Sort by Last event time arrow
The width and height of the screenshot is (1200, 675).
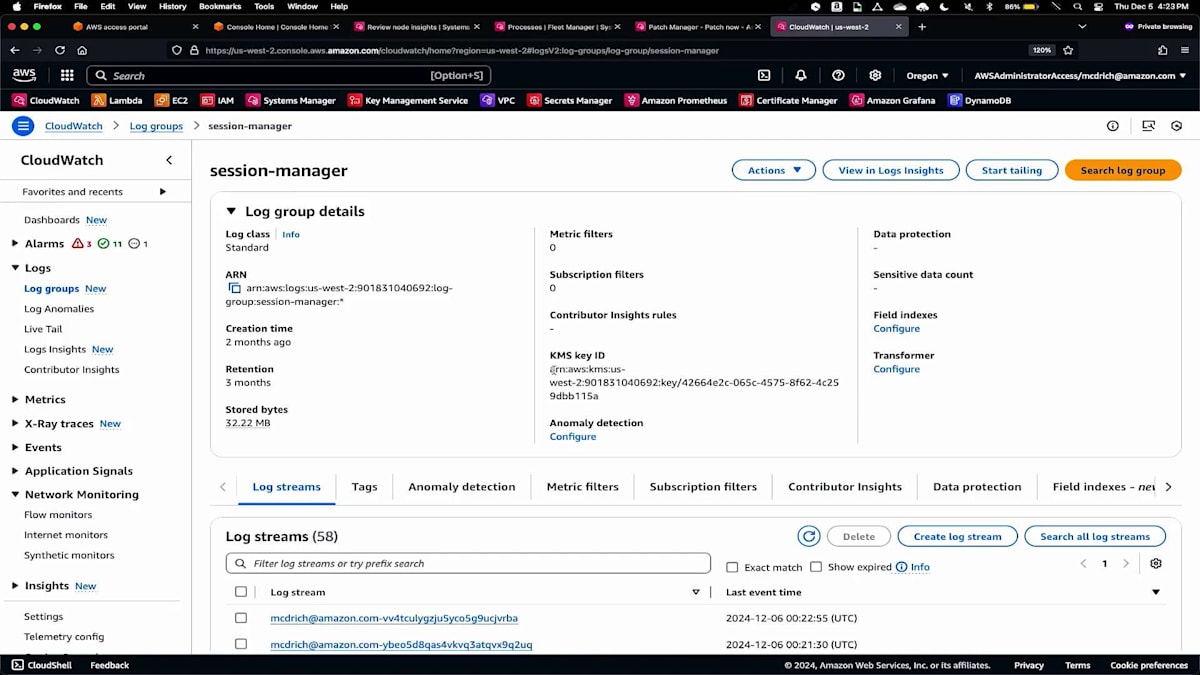click(x=1156, y=592)
